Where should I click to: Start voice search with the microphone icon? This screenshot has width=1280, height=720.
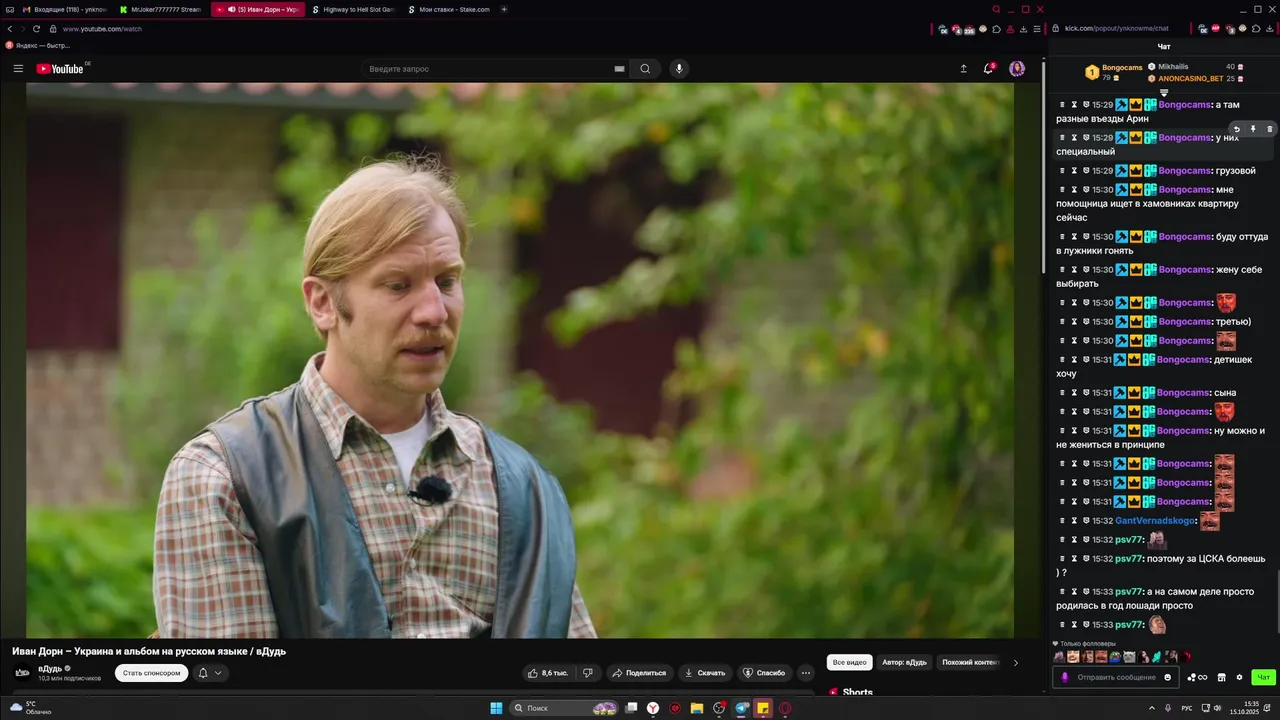679,69
